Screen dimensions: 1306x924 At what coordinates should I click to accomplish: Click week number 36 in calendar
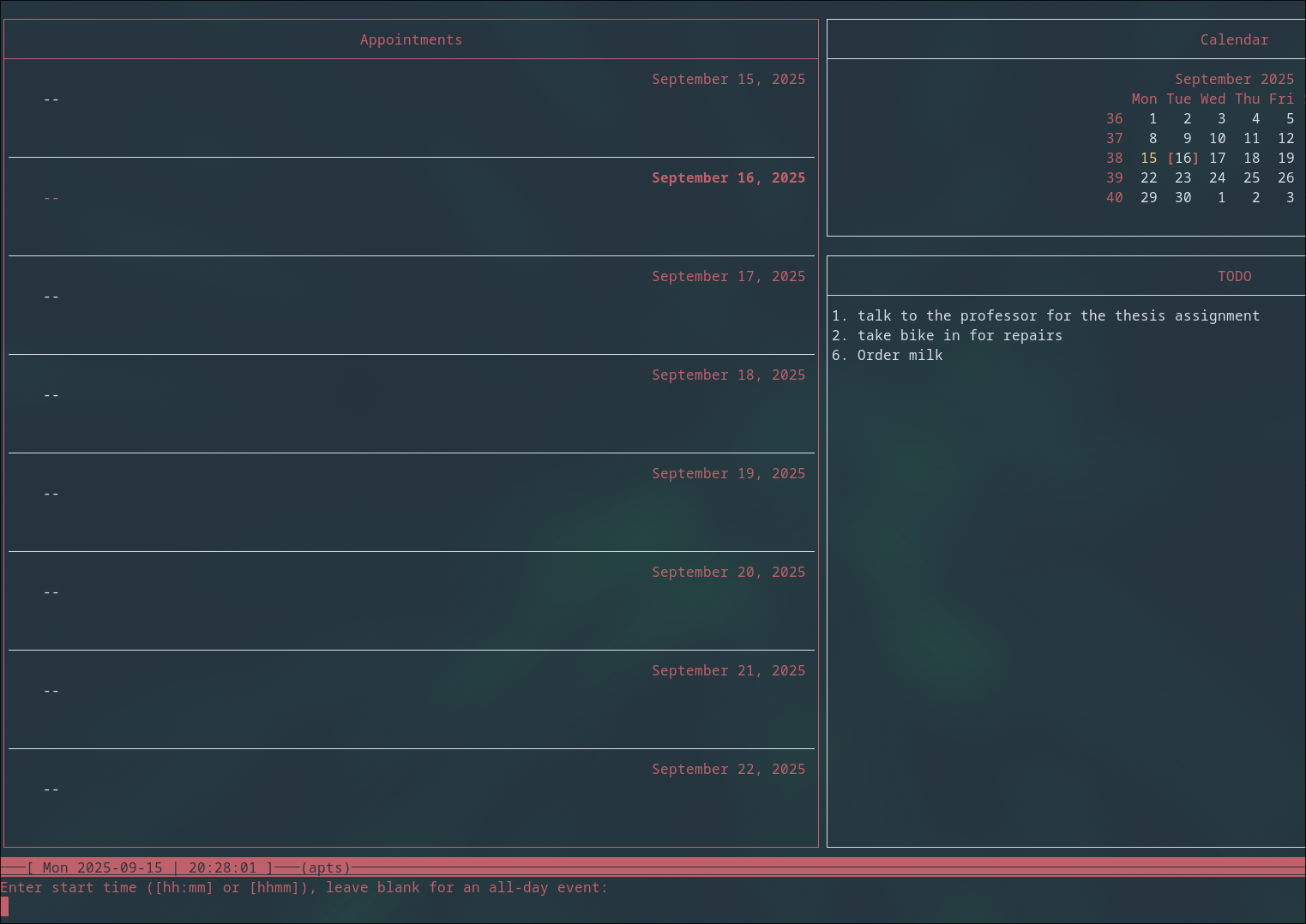pyautogui.click(x=1114, y=118)
